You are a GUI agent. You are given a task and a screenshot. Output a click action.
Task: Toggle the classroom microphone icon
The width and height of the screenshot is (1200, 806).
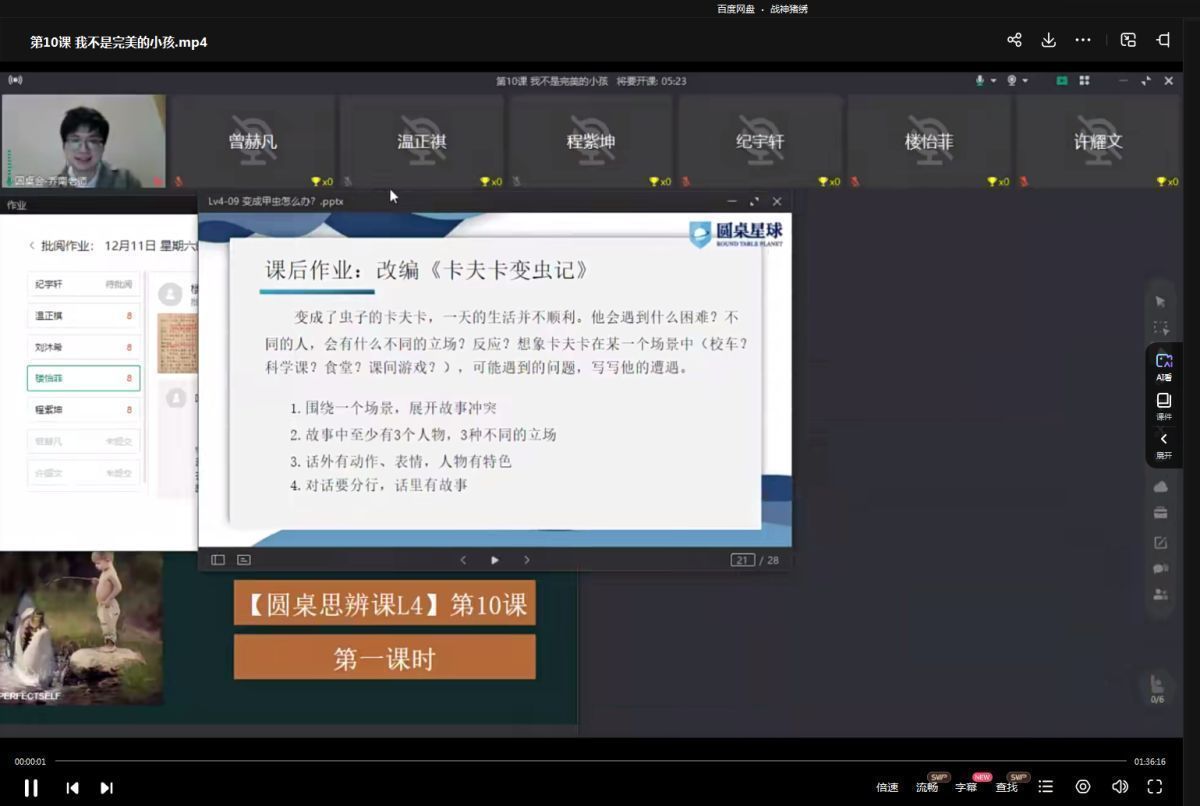point(981,81)
